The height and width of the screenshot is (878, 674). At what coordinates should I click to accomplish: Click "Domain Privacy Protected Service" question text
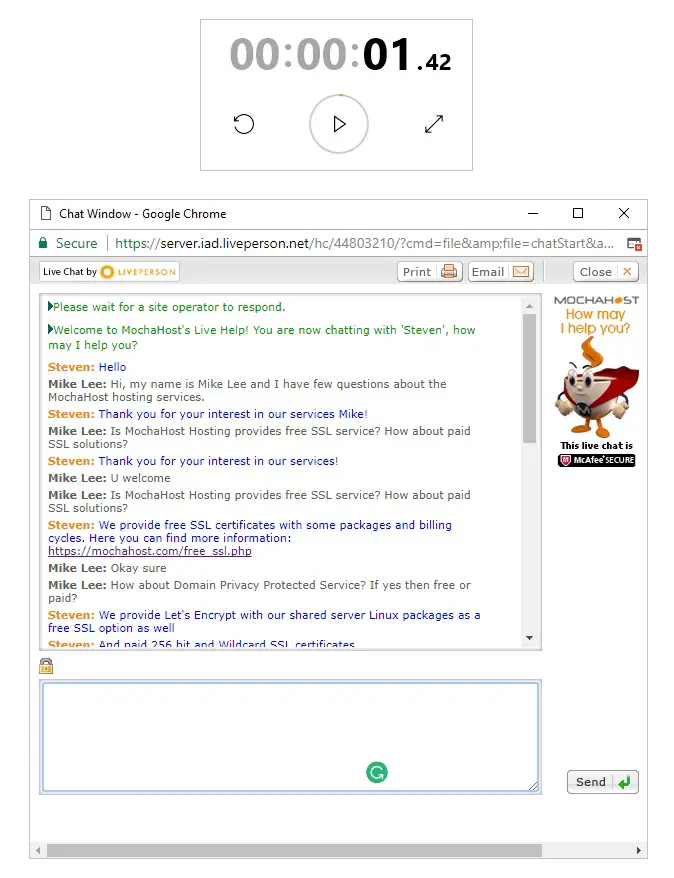259,591
